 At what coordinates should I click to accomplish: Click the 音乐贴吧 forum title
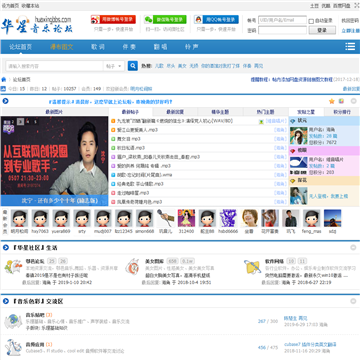pyautogui.click(x=36, y=315)
